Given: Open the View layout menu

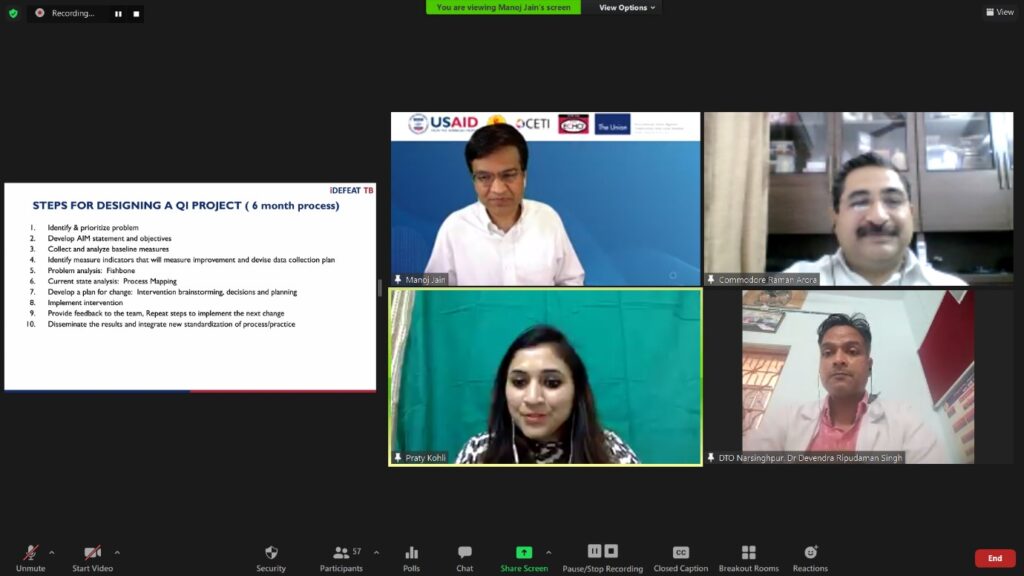Looking at the screenshot, I should (999, 12).
